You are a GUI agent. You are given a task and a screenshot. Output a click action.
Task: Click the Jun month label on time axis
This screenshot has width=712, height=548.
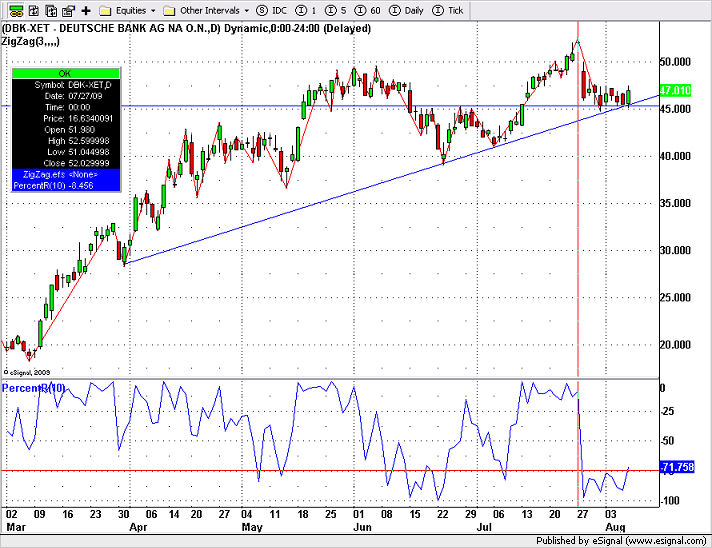point(362,527)
